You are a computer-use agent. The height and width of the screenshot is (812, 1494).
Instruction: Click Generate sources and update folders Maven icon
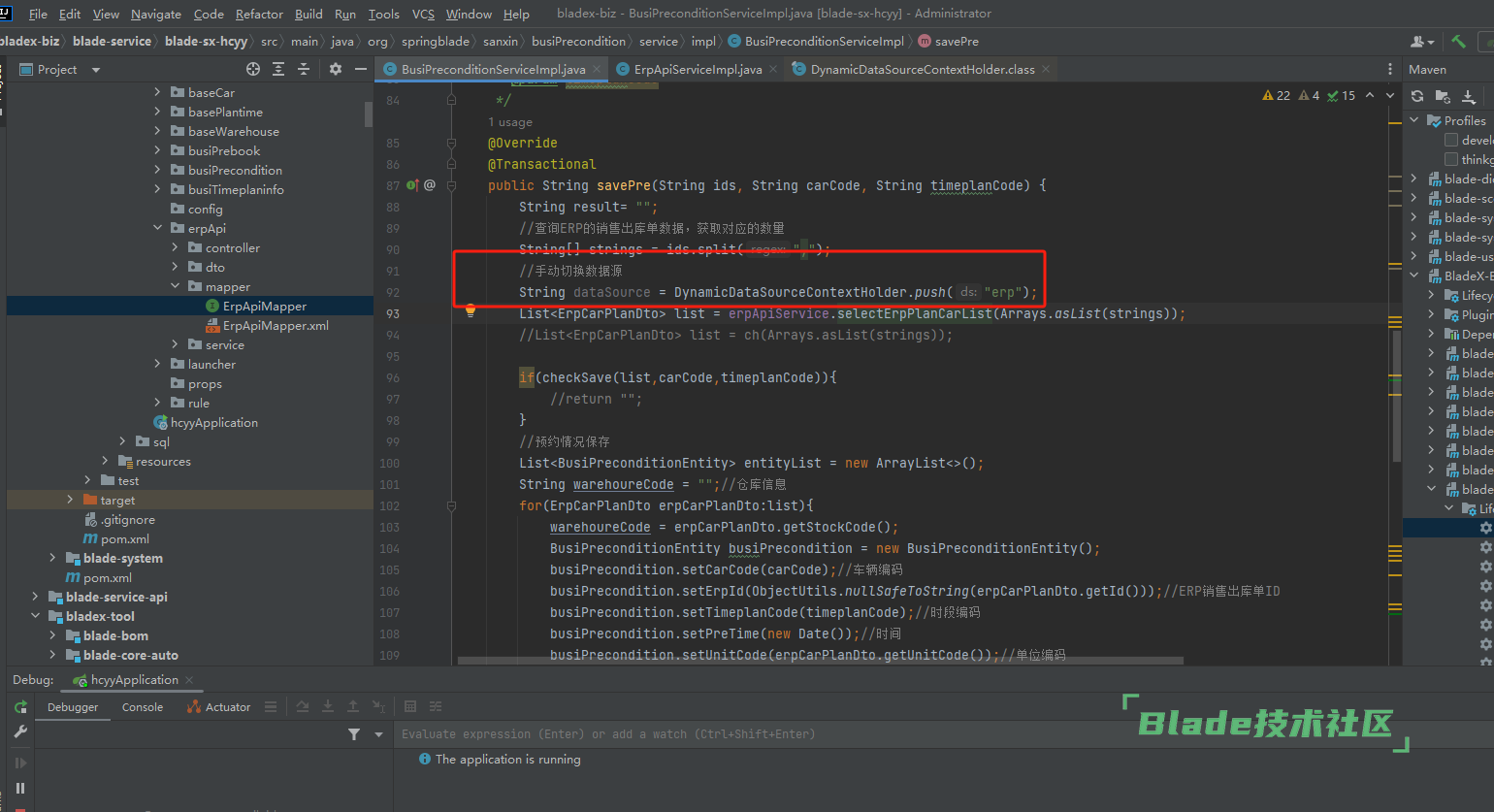[x=1443, y=96]
